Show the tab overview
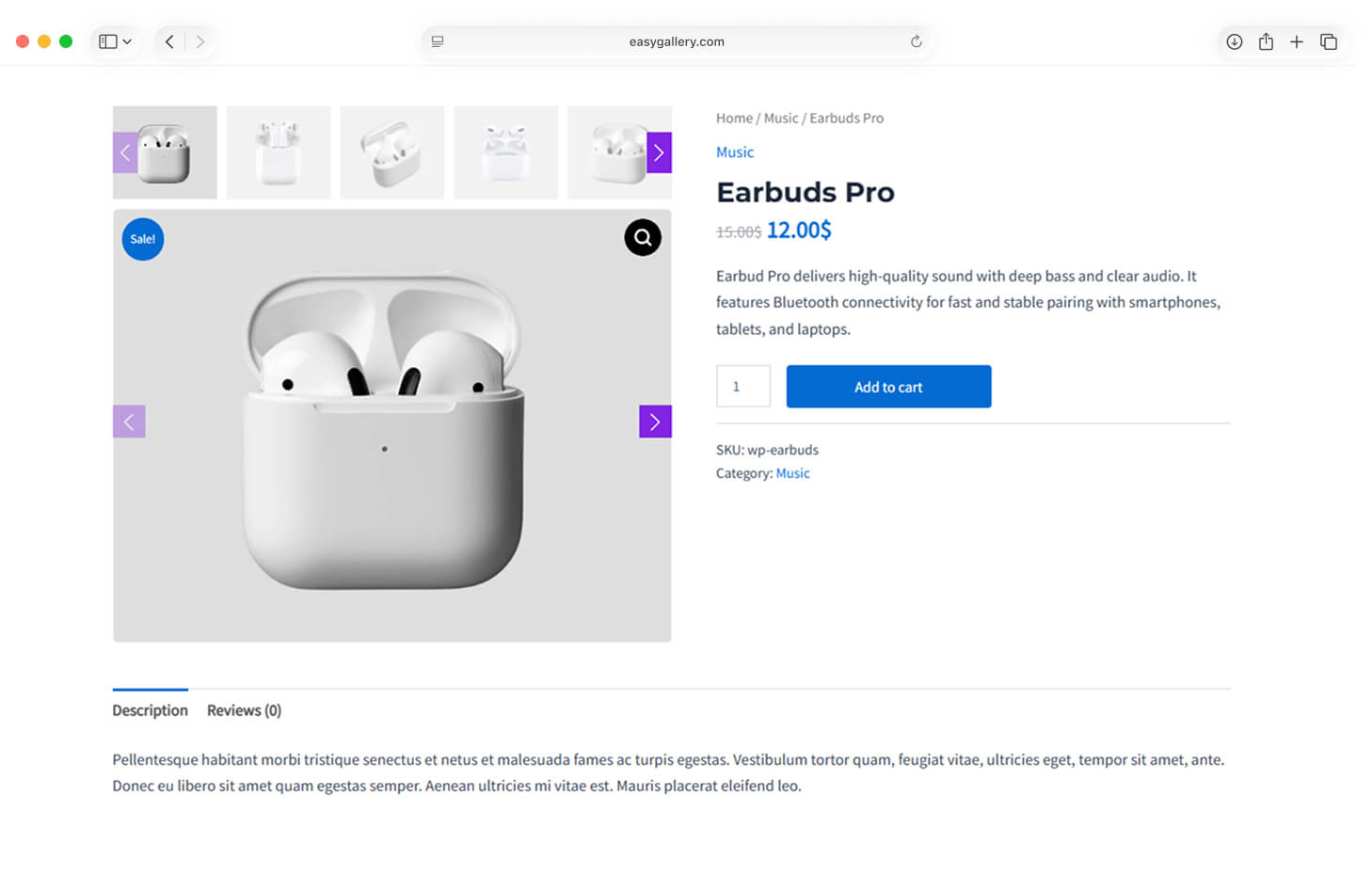 1329,41
